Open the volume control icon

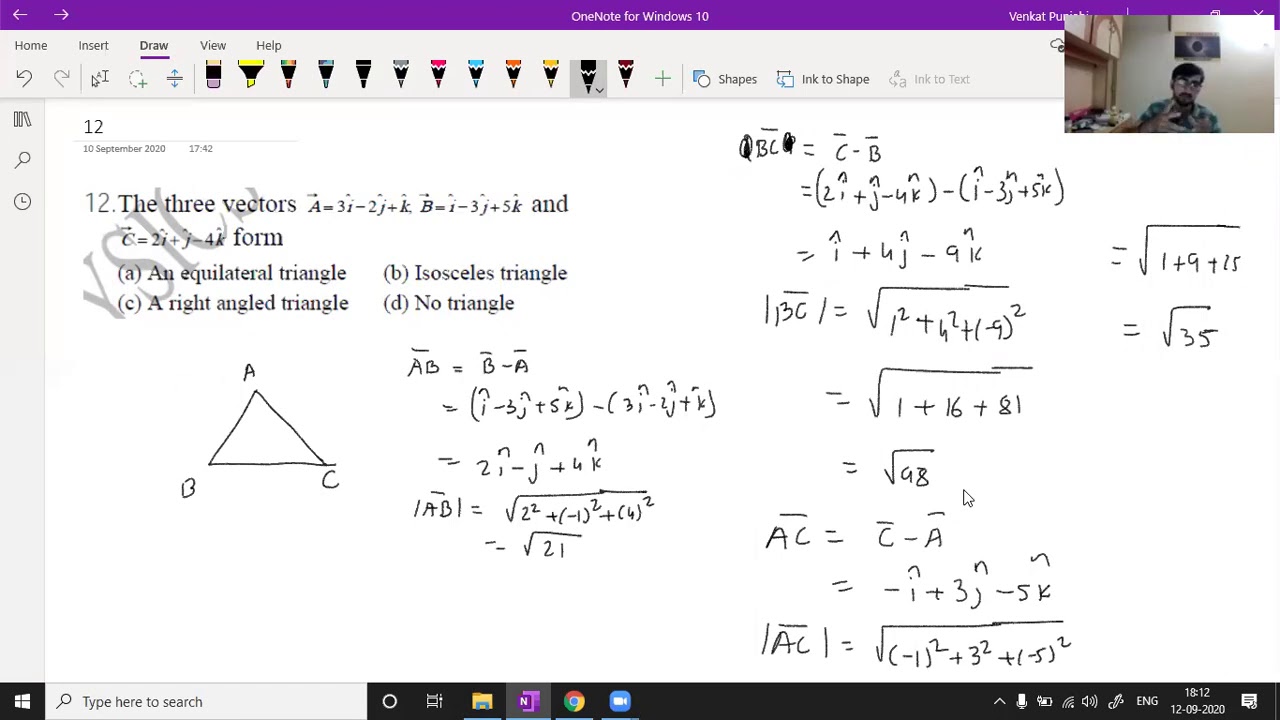[x=1090, y=701]
